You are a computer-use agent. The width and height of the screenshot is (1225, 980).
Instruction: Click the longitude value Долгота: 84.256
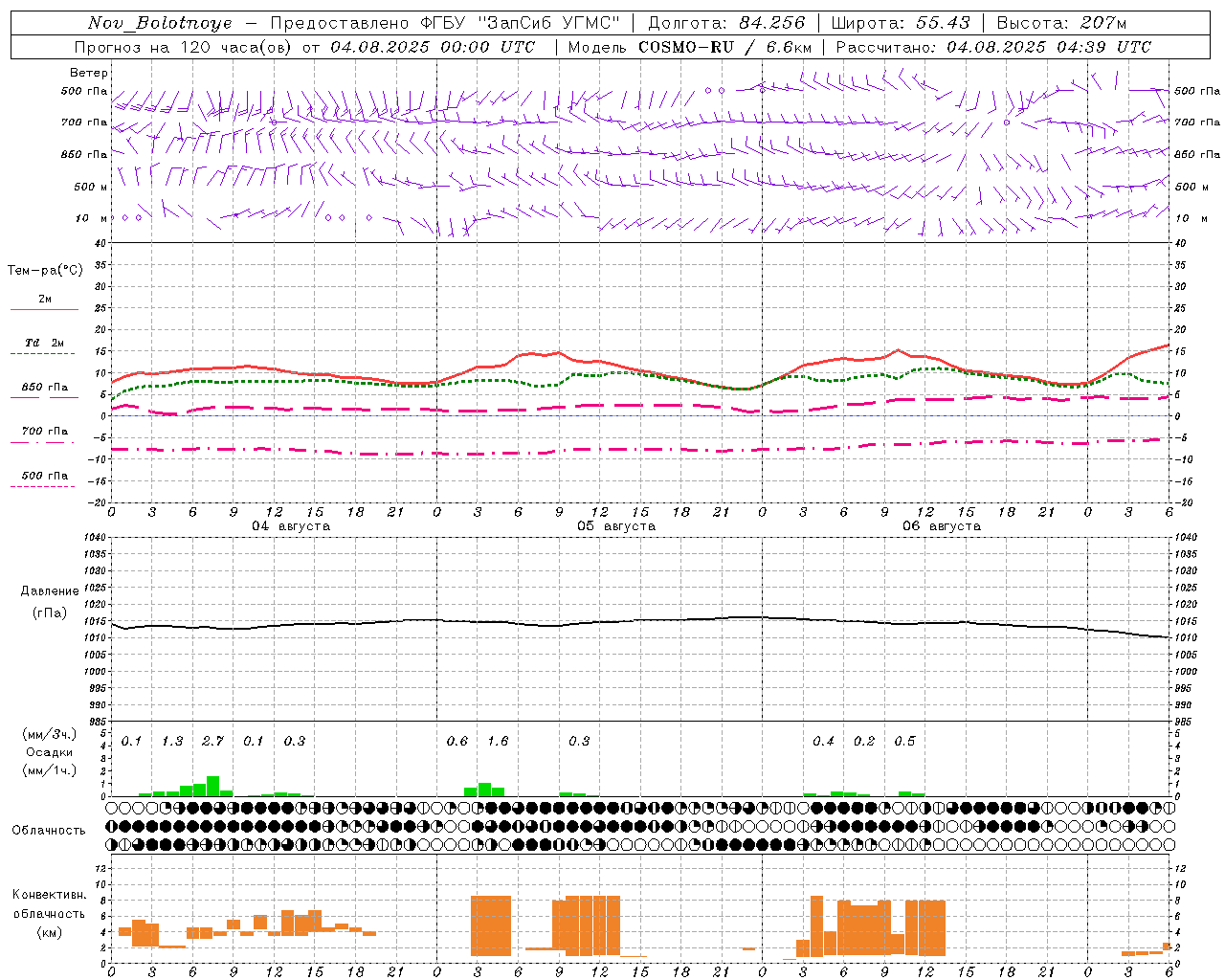[x=726, y=23]
